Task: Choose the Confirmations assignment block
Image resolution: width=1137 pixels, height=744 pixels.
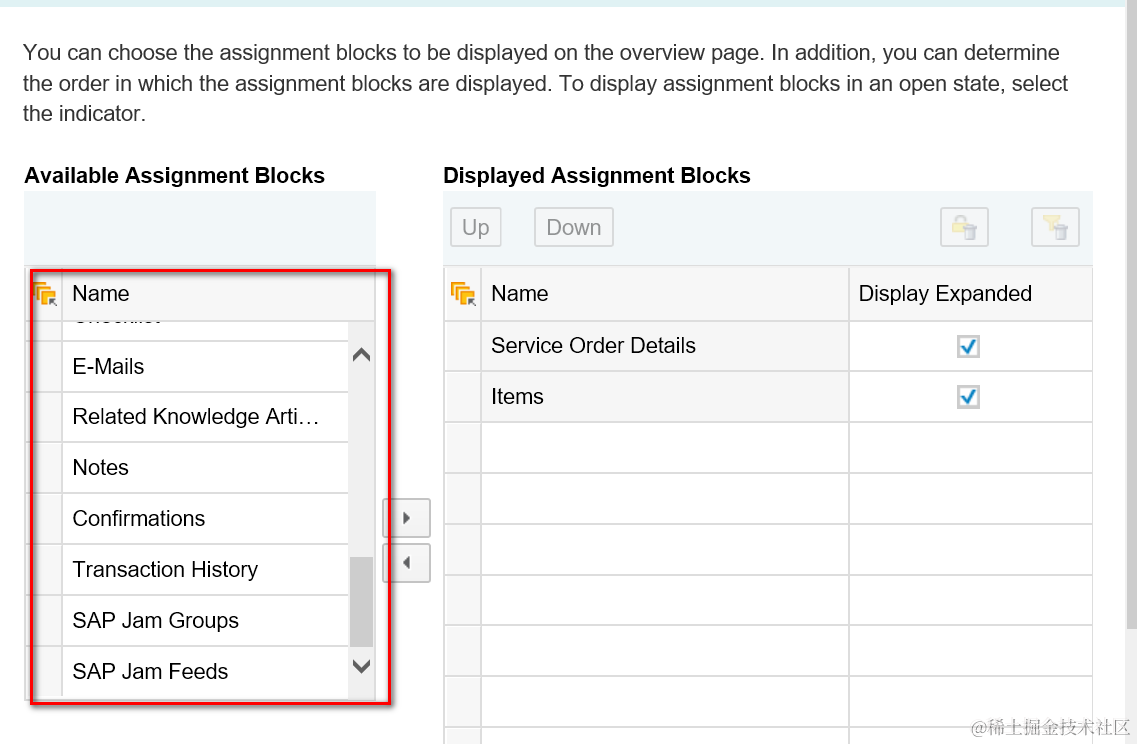Action: point(139,519)
